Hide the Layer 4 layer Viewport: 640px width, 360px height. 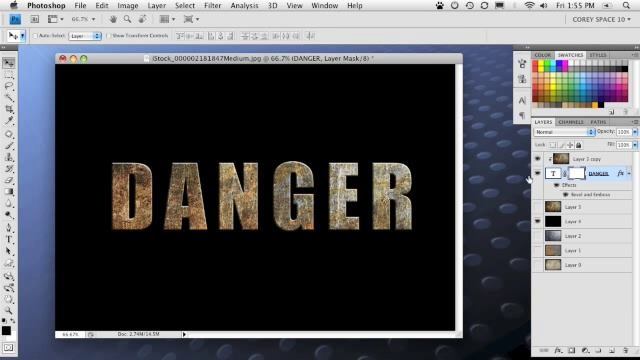pos(538,221)
